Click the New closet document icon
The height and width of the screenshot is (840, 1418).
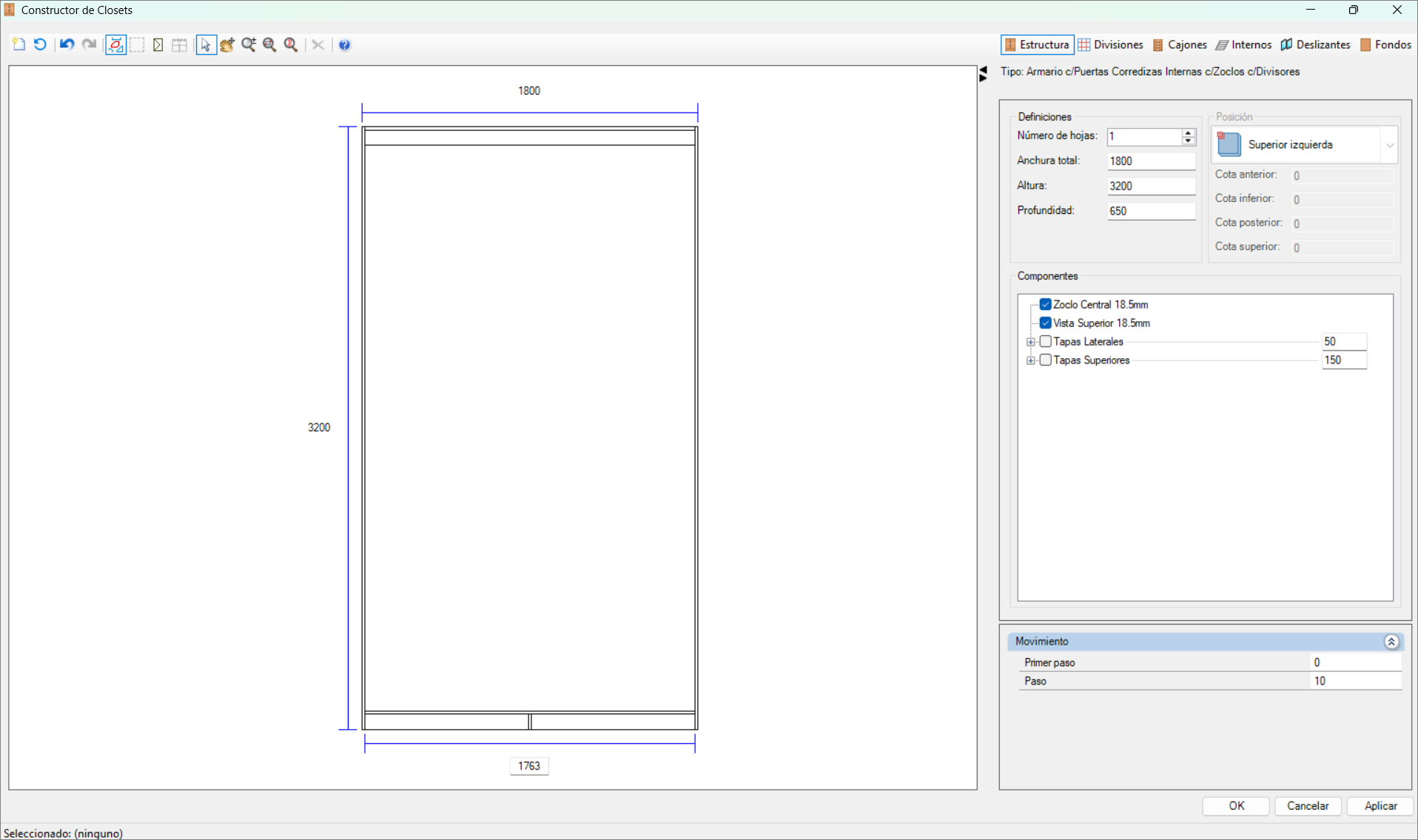coord(19,44)
